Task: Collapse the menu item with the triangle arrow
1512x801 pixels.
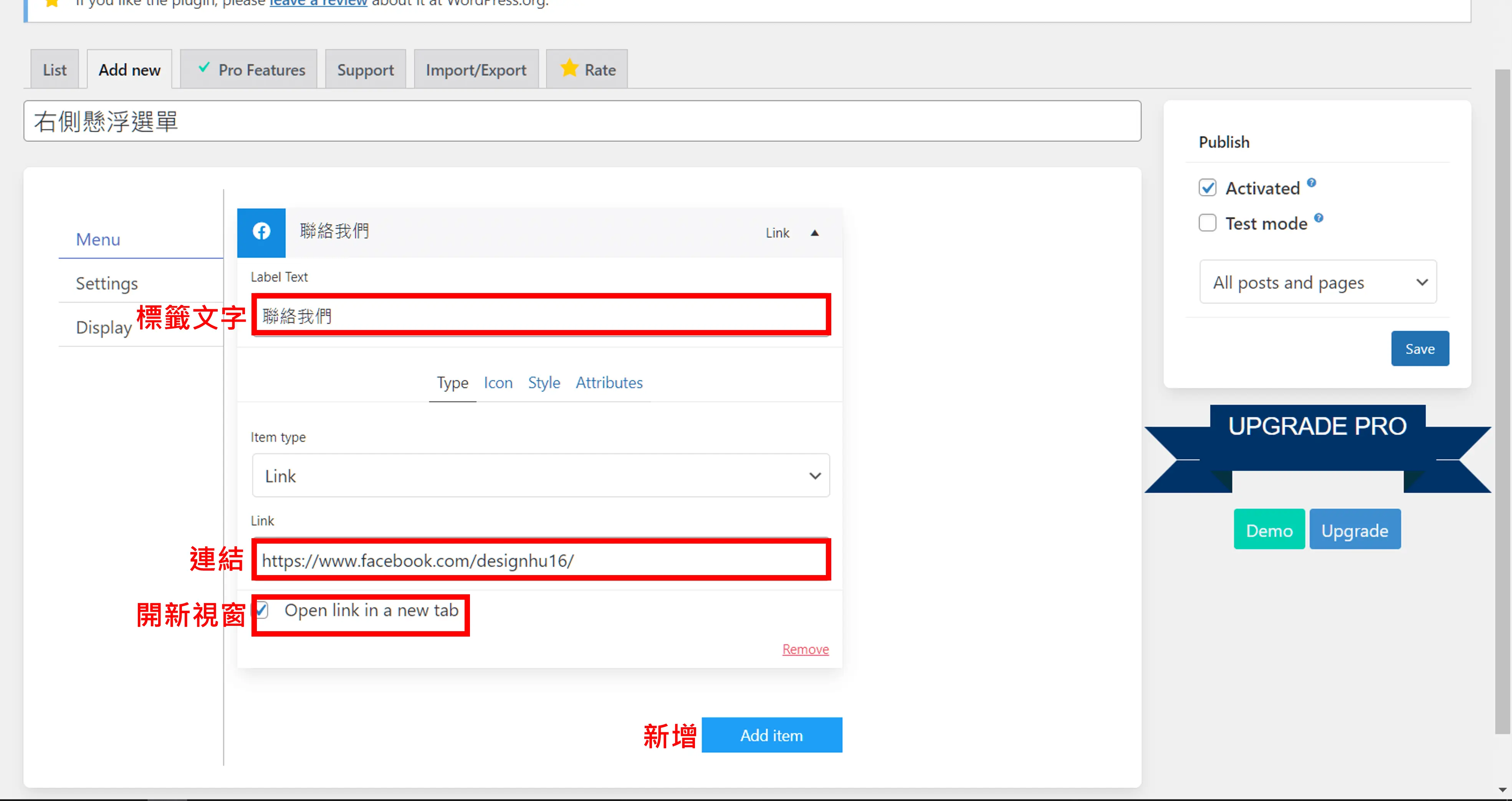Action: click(814, 233)
